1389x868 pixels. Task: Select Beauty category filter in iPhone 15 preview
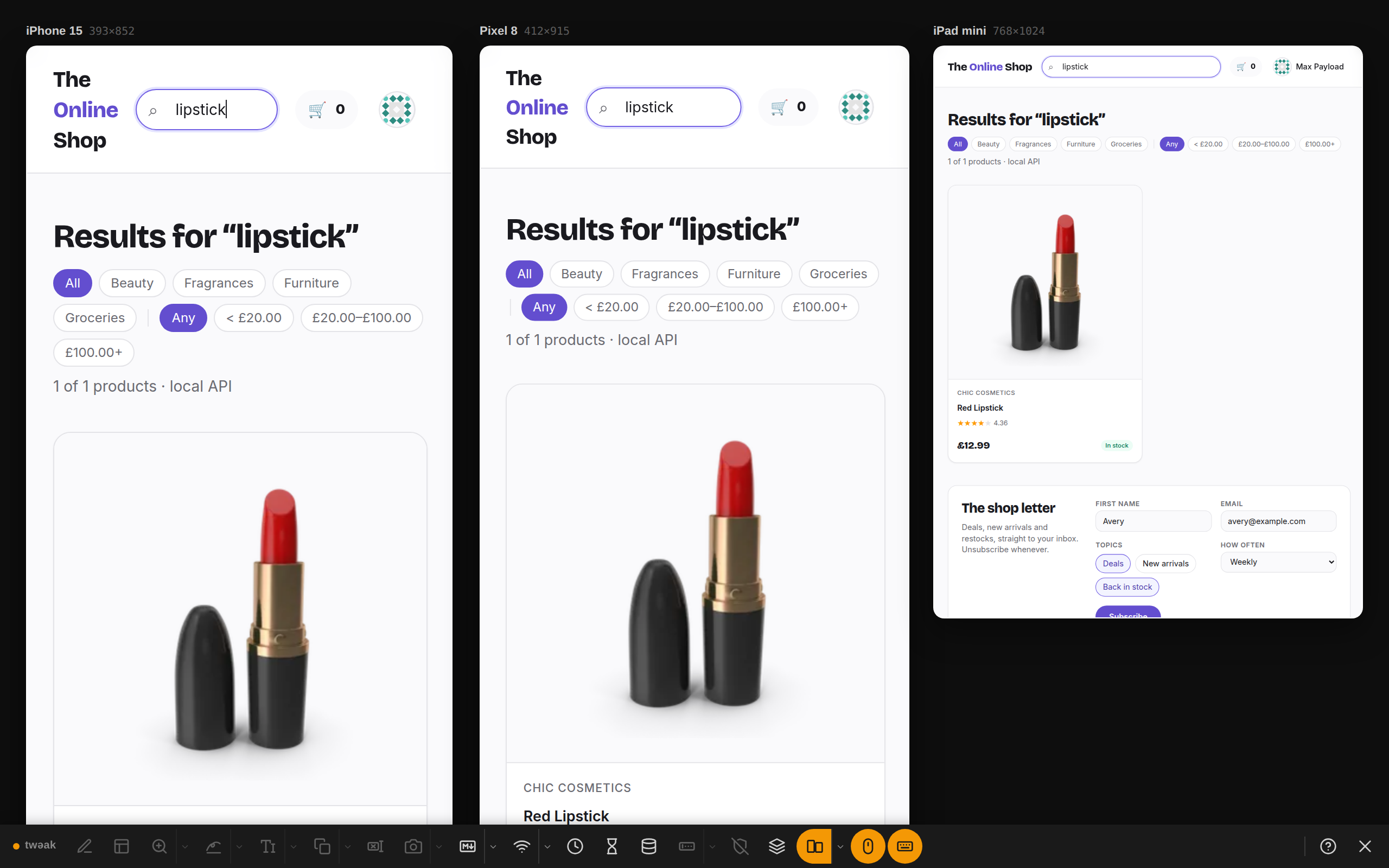coord(132,283)
